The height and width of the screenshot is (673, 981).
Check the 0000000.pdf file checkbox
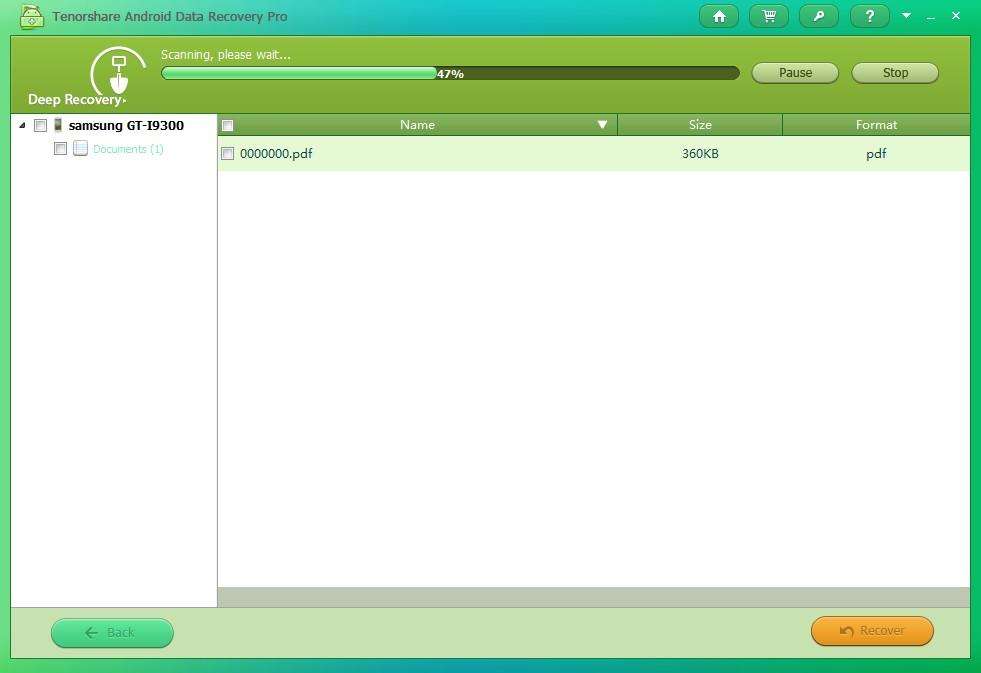228,153
